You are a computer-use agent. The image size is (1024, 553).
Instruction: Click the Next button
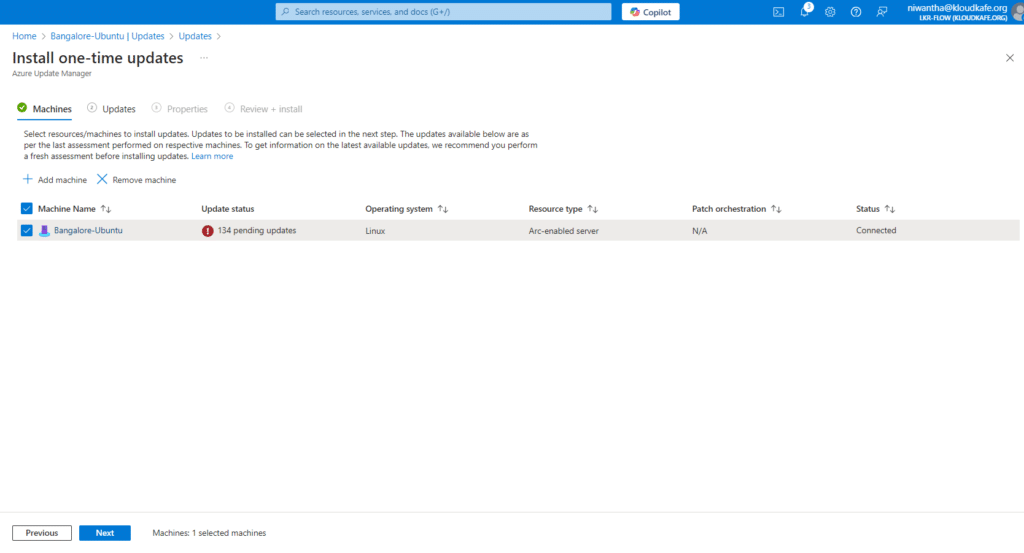tap(105, 533)
